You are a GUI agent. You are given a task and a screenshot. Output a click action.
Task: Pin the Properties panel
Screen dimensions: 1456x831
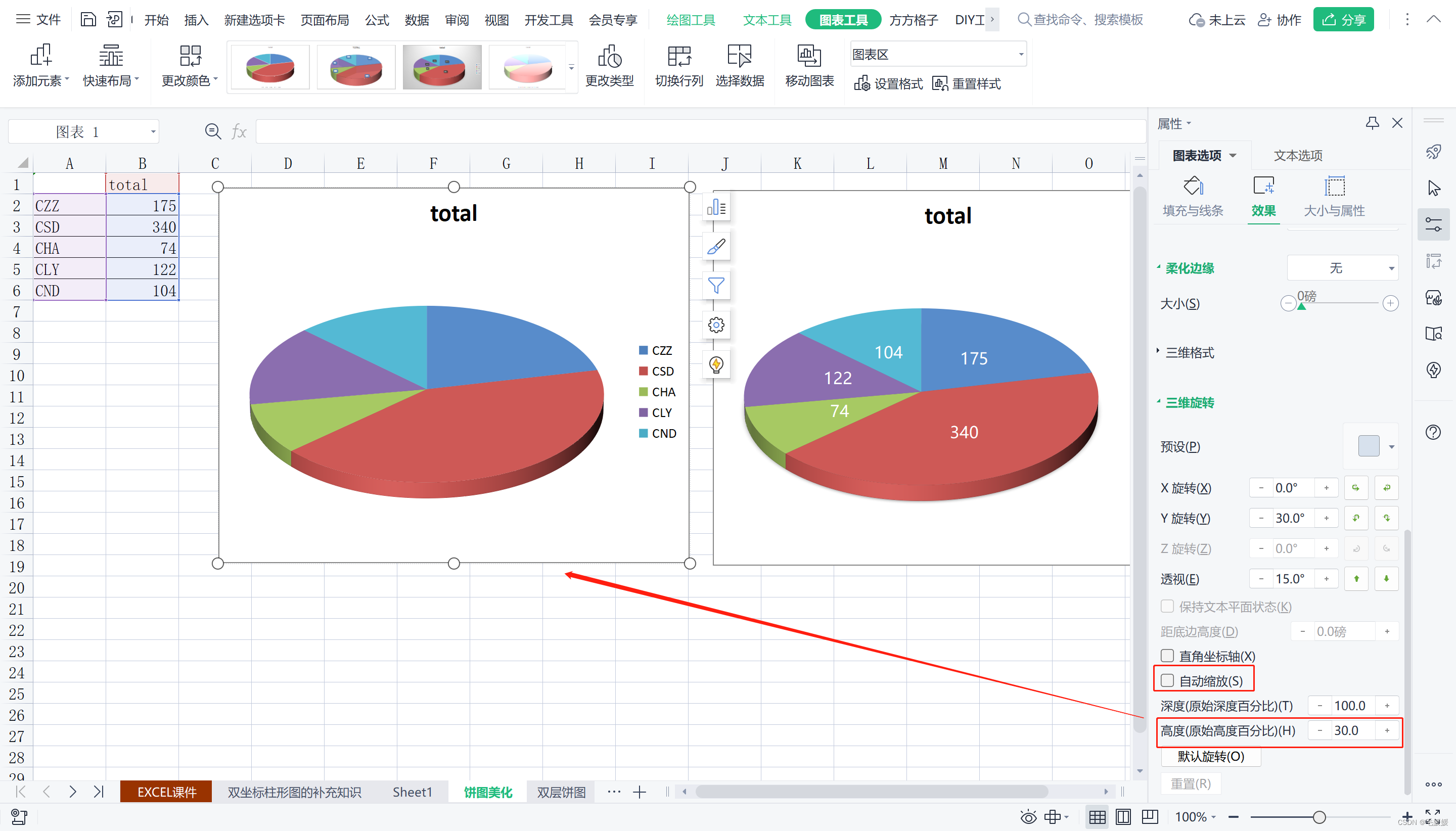click(x=1372, y=123)
